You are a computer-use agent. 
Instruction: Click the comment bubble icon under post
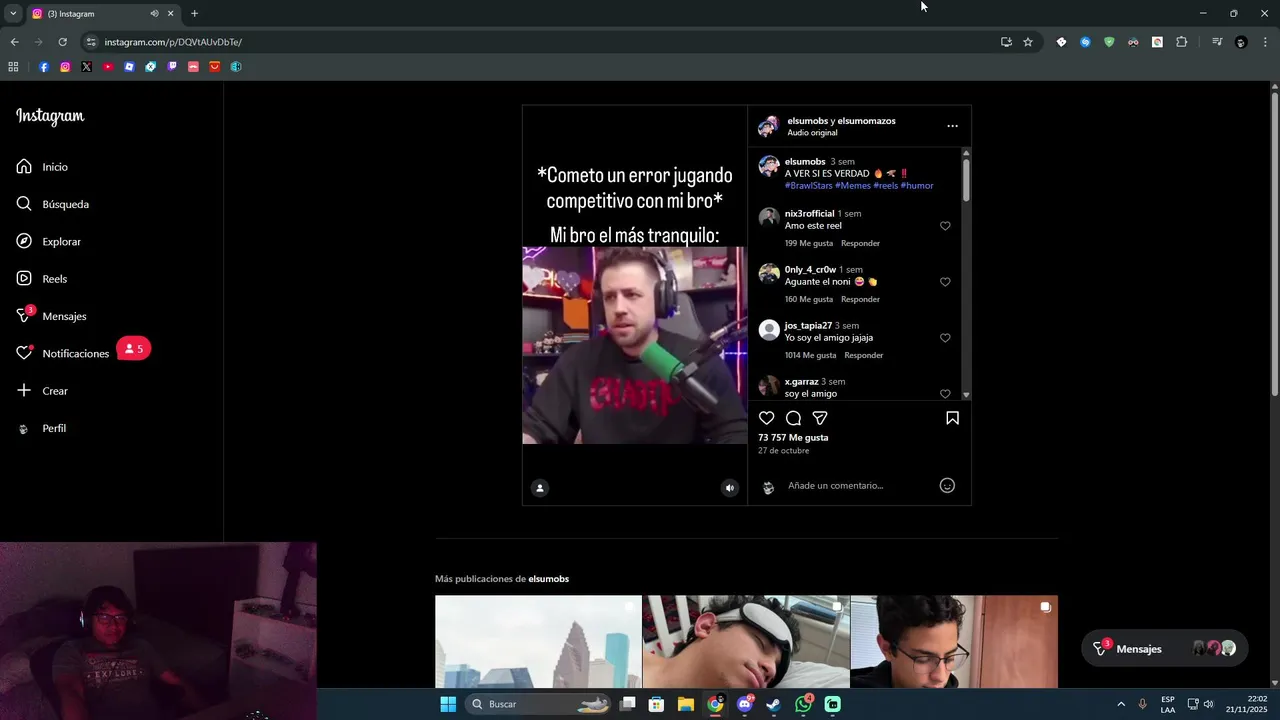[x=793, y=418]
